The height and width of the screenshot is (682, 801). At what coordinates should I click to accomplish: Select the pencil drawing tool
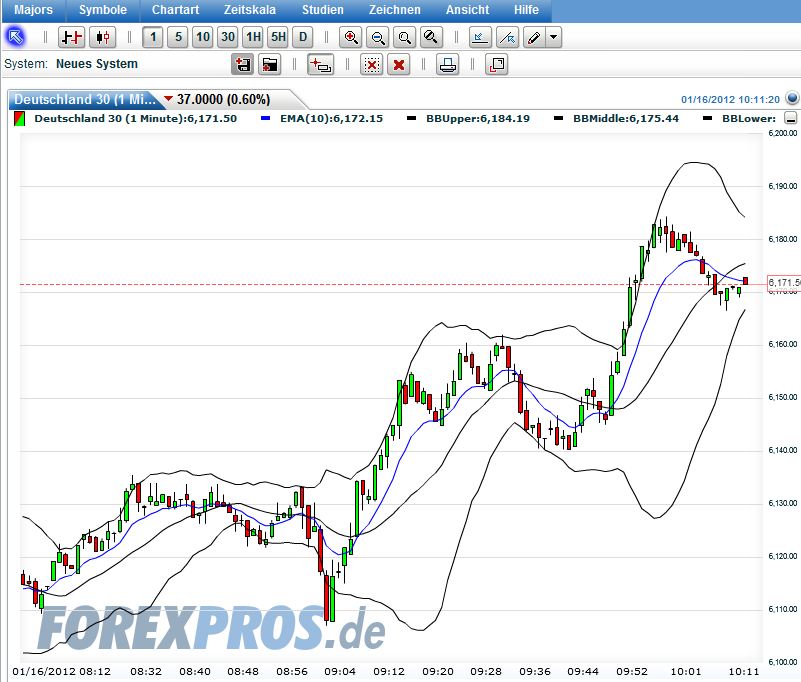(x=533, y=37)
